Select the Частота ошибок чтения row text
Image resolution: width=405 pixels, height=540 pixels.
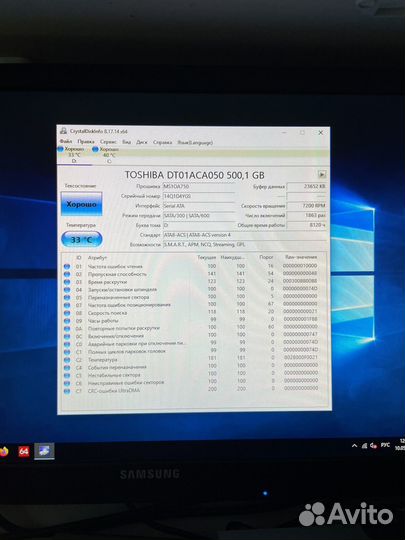(x=115, y=267)
